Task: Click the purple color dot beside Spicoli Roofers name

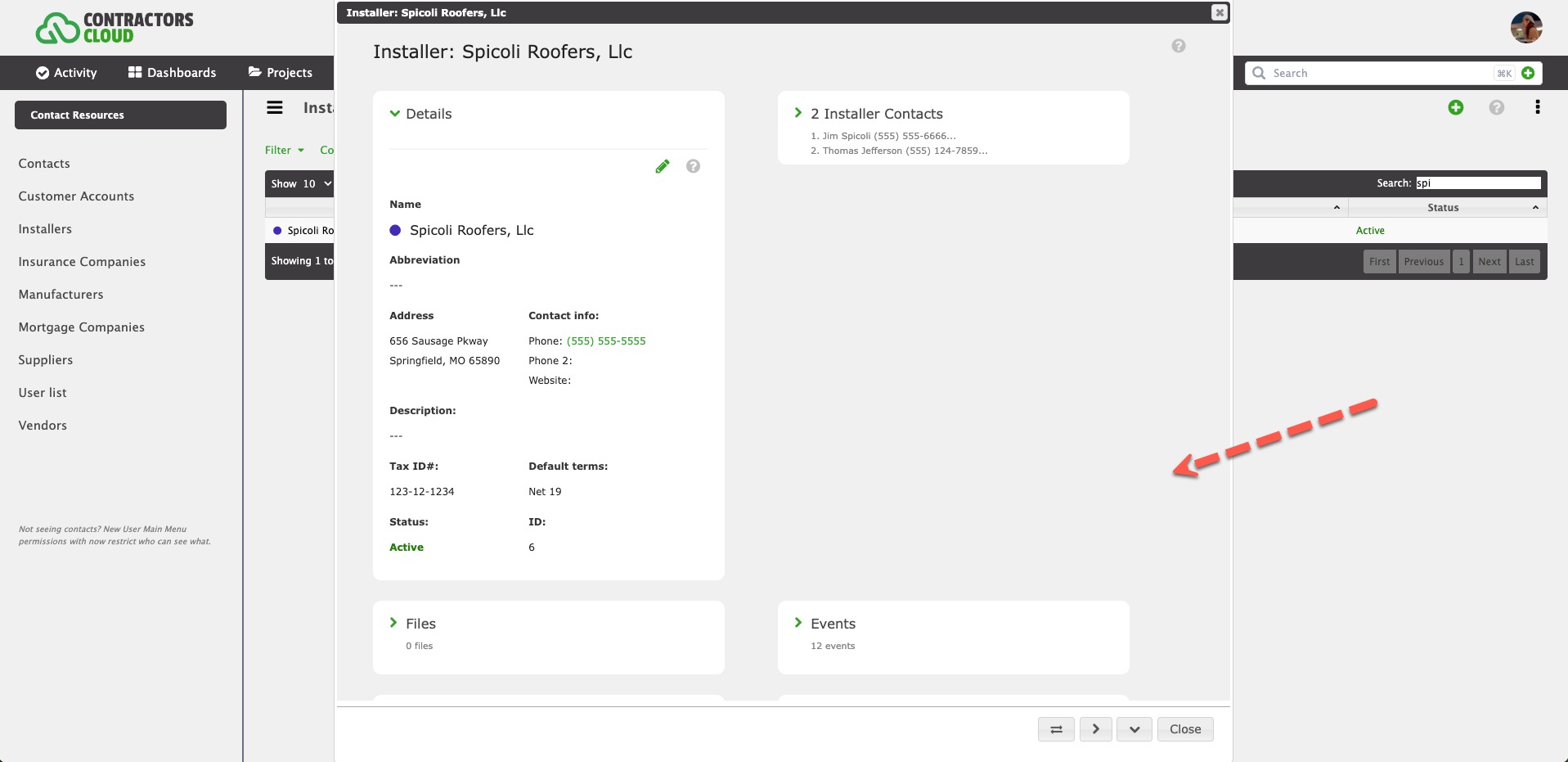Action: [395, 230]
